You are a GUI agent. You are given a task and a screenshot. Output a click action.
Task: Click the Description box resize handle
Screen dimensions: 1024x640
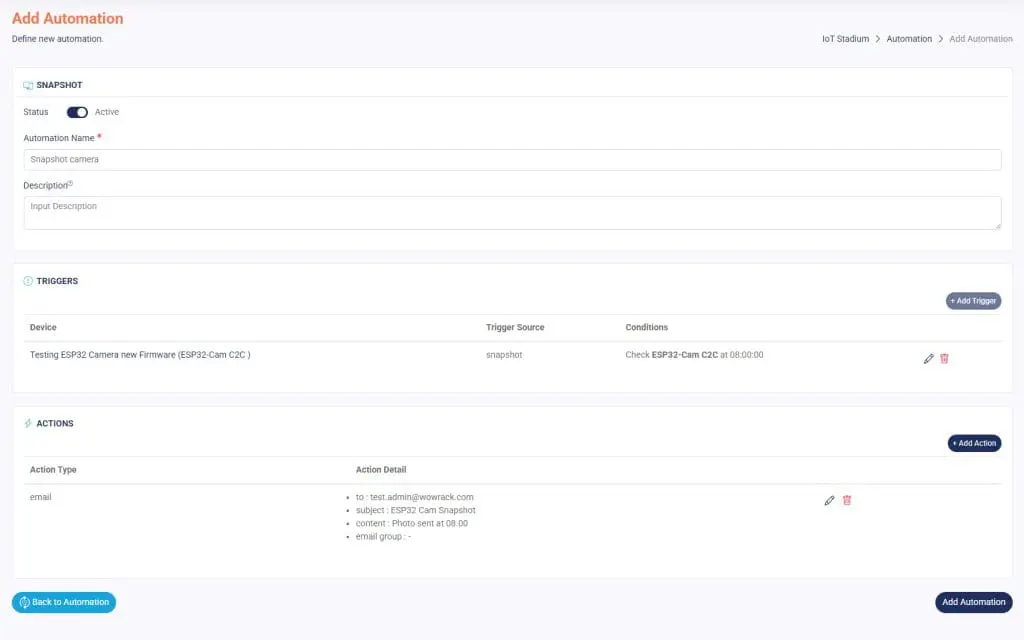tap(997, 225)
